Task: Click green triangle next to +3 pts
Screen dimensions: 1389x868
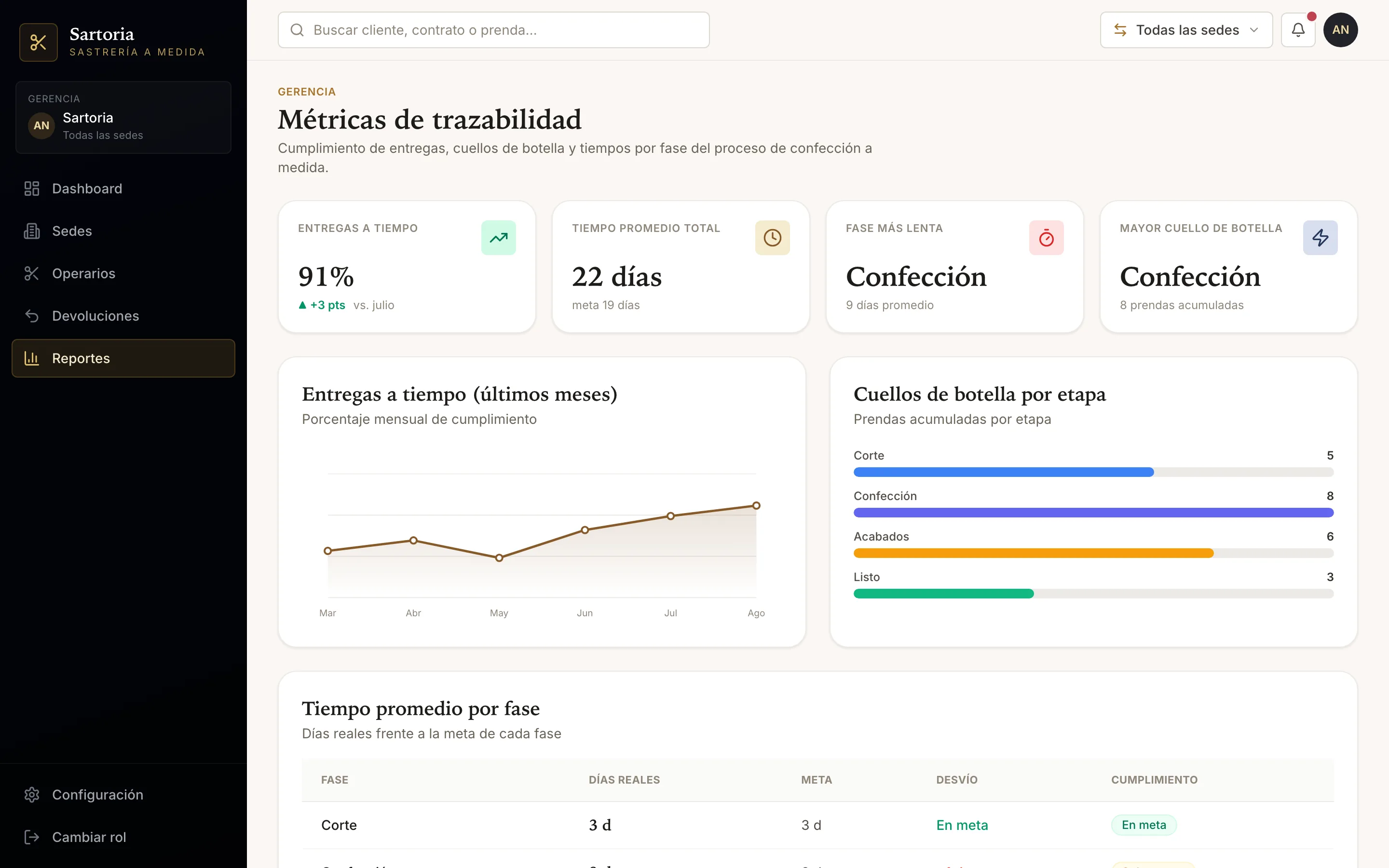Action: coord(302,305)
